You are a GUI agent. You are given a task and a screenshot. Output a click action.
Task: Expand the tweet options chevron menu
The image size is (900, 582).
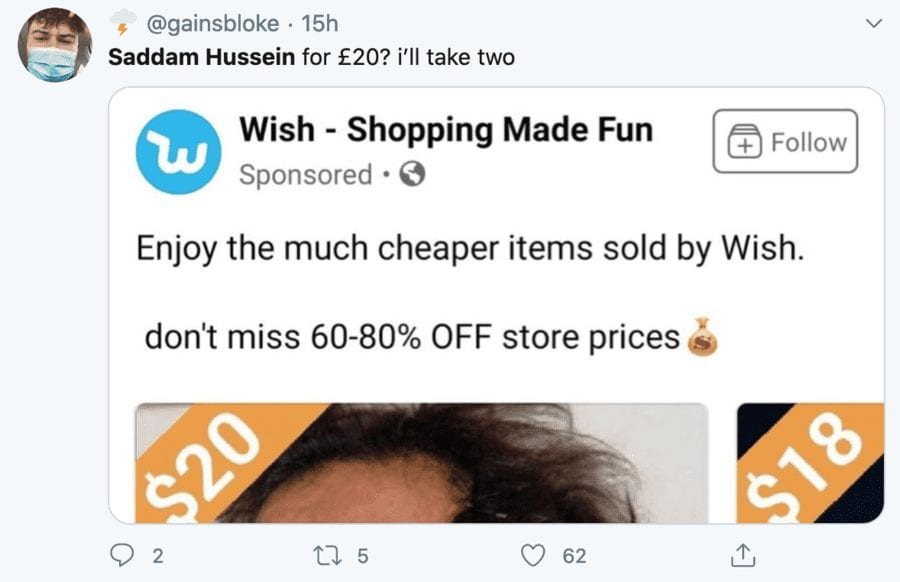pos(871,23)
